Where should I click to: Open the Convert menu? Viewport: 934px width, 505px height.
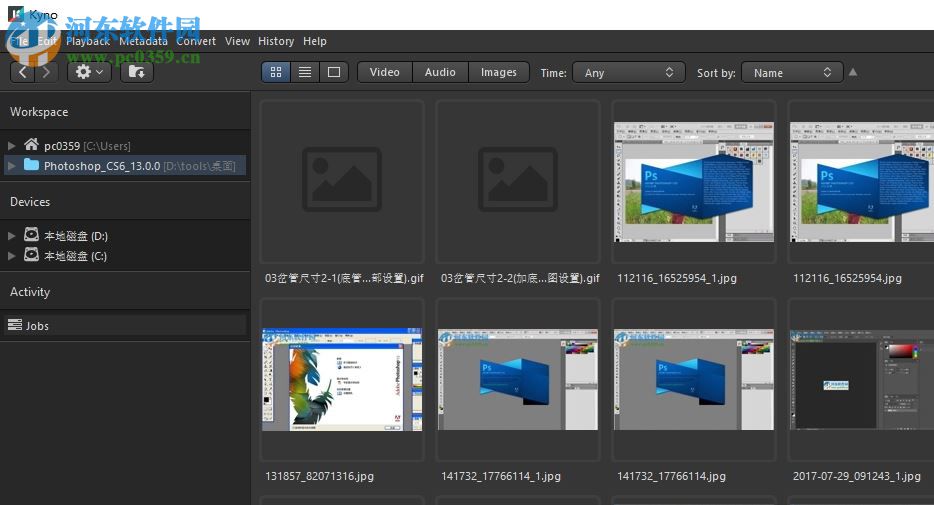coord(196,41)
